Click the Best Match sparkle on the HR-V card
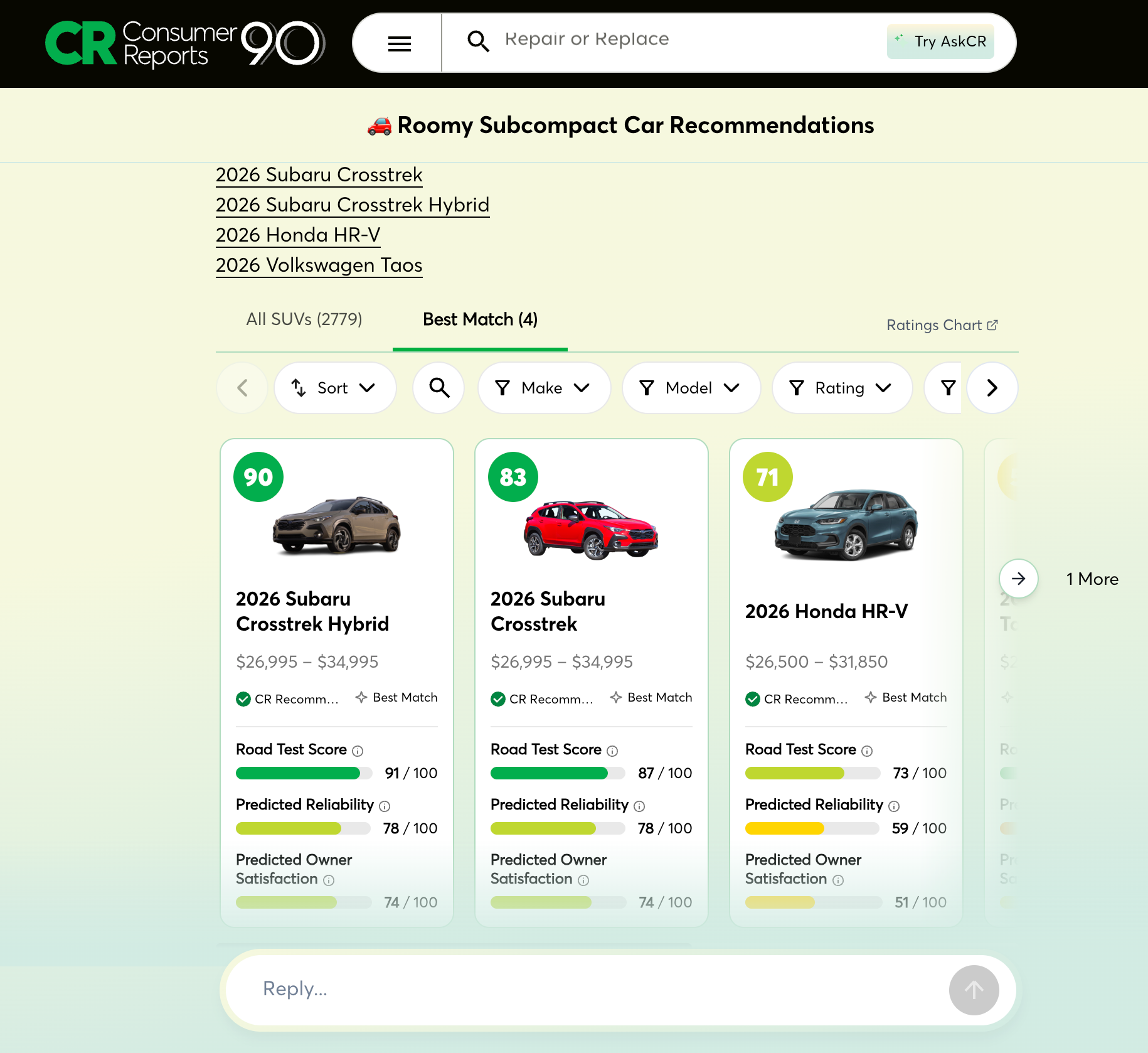Viewport: 1148px width, 1053px height. click(x=871, y=697)
